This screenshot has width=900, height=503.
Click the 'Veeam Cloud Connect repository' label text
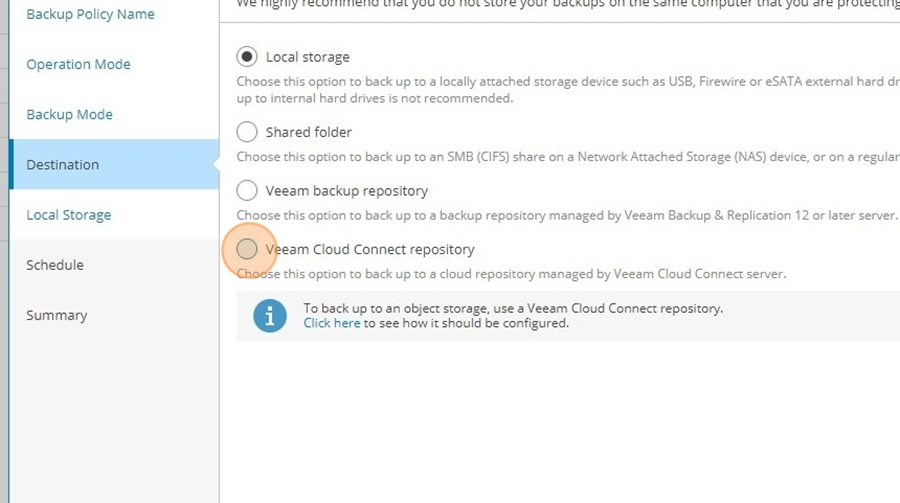tap(370, 249)
